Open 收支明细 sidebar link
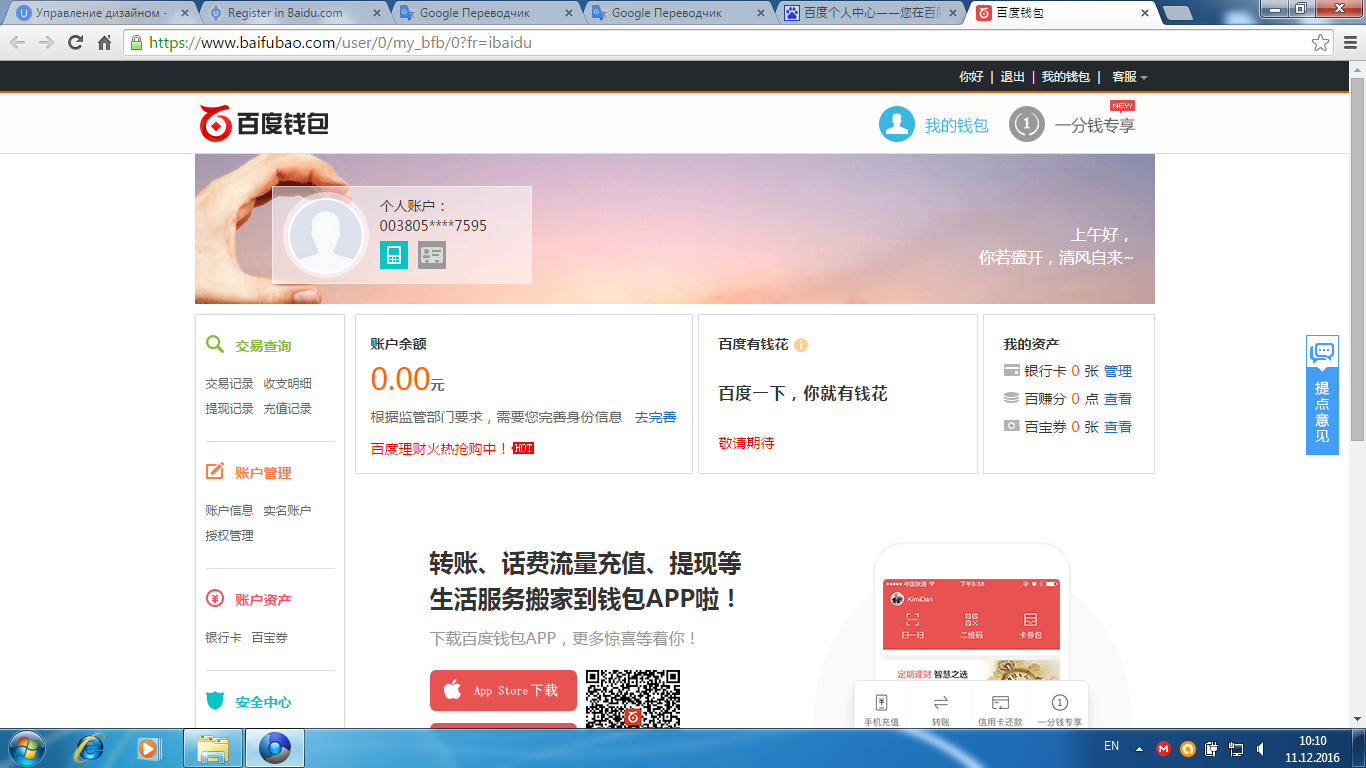The image size is (1366, 768). click(x=288, y=383)
